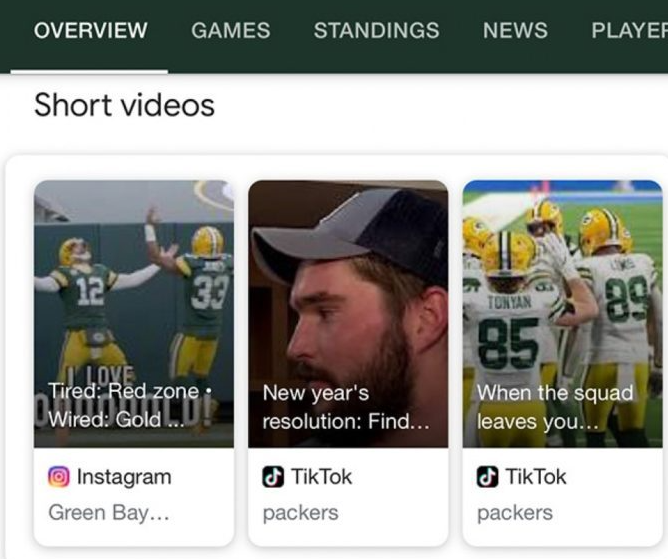Play the Tired: Red zone video thumbnail
This screenshot has height=559, width=668.
[x=134, y=314]
